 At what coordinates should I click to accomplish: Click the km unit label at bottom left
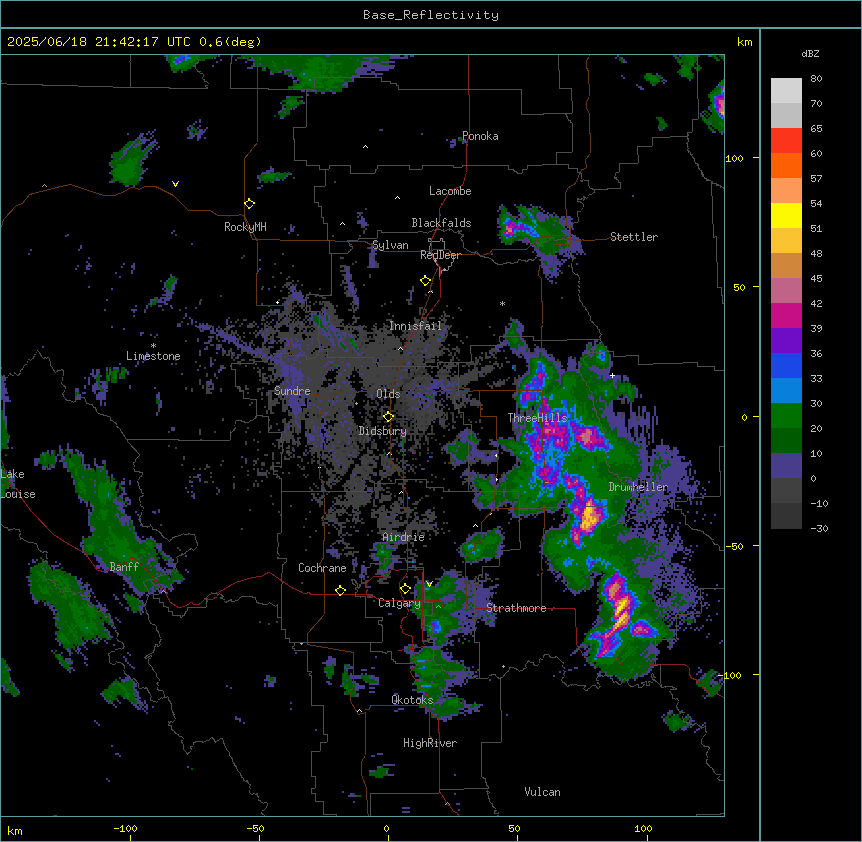coord(15,830)
